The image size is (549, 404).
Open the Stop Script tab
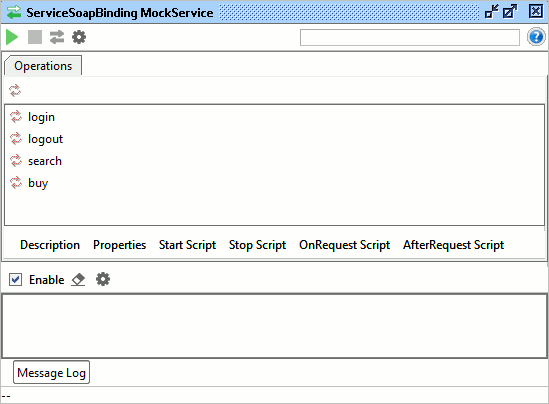coord(257,245)
